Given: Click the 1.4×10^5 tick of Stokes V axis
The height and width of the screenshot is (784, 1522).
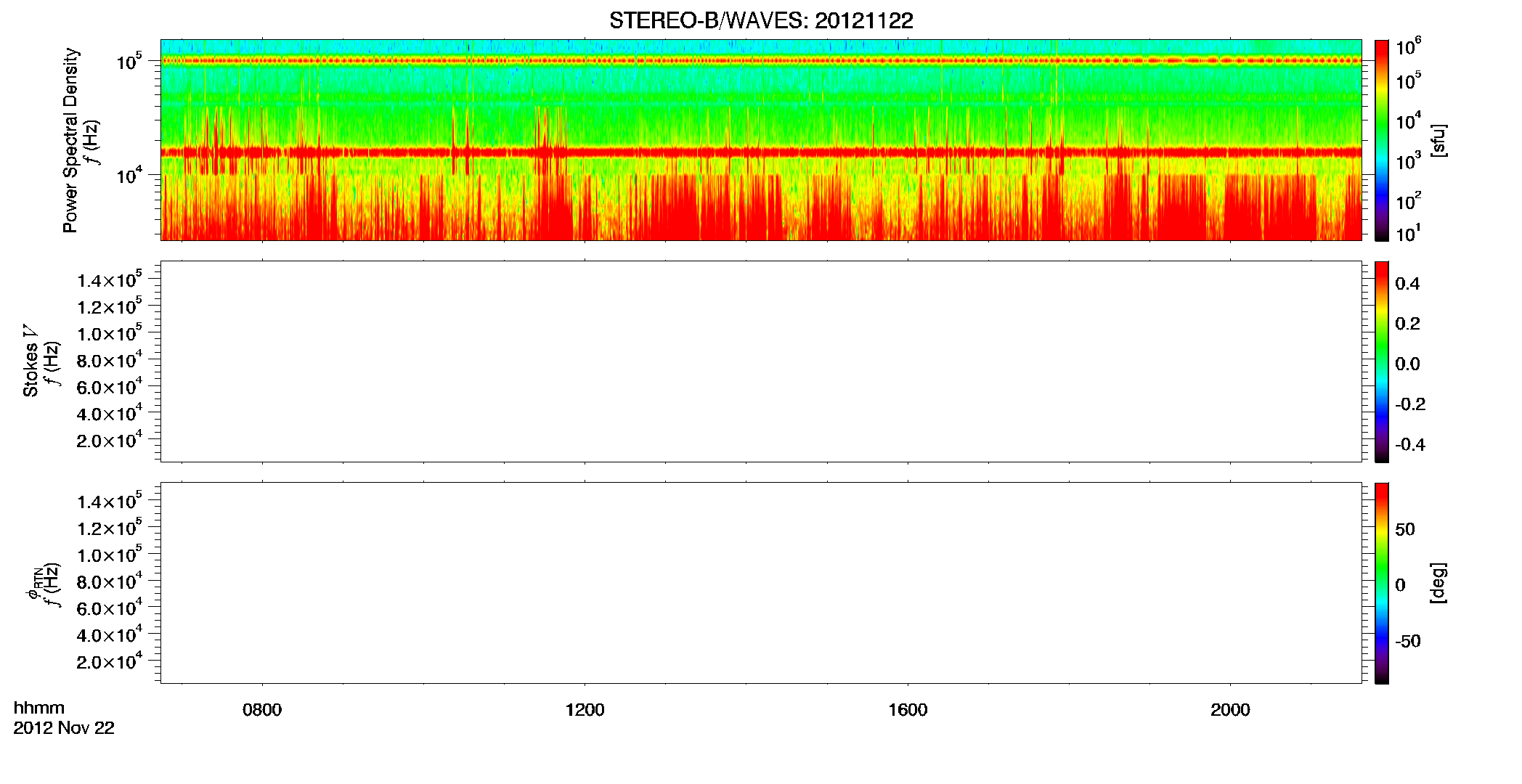Looking at the screenshot, I should coord(109,280).
